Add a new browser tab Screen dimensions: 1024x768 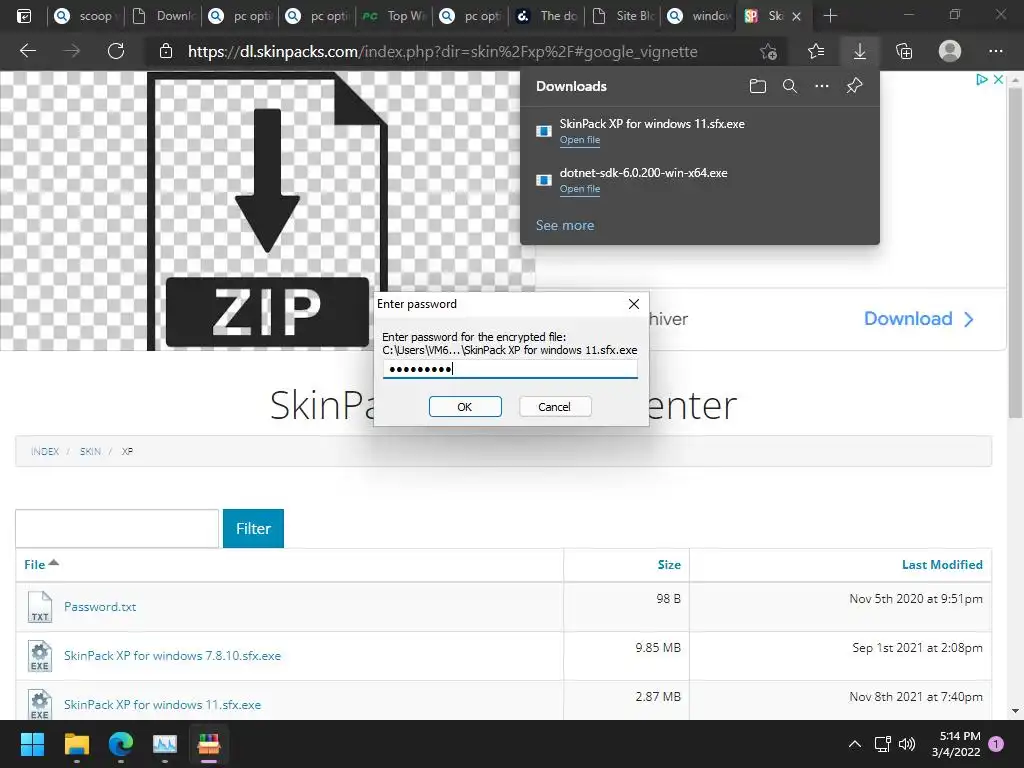[x=830, y=16]
